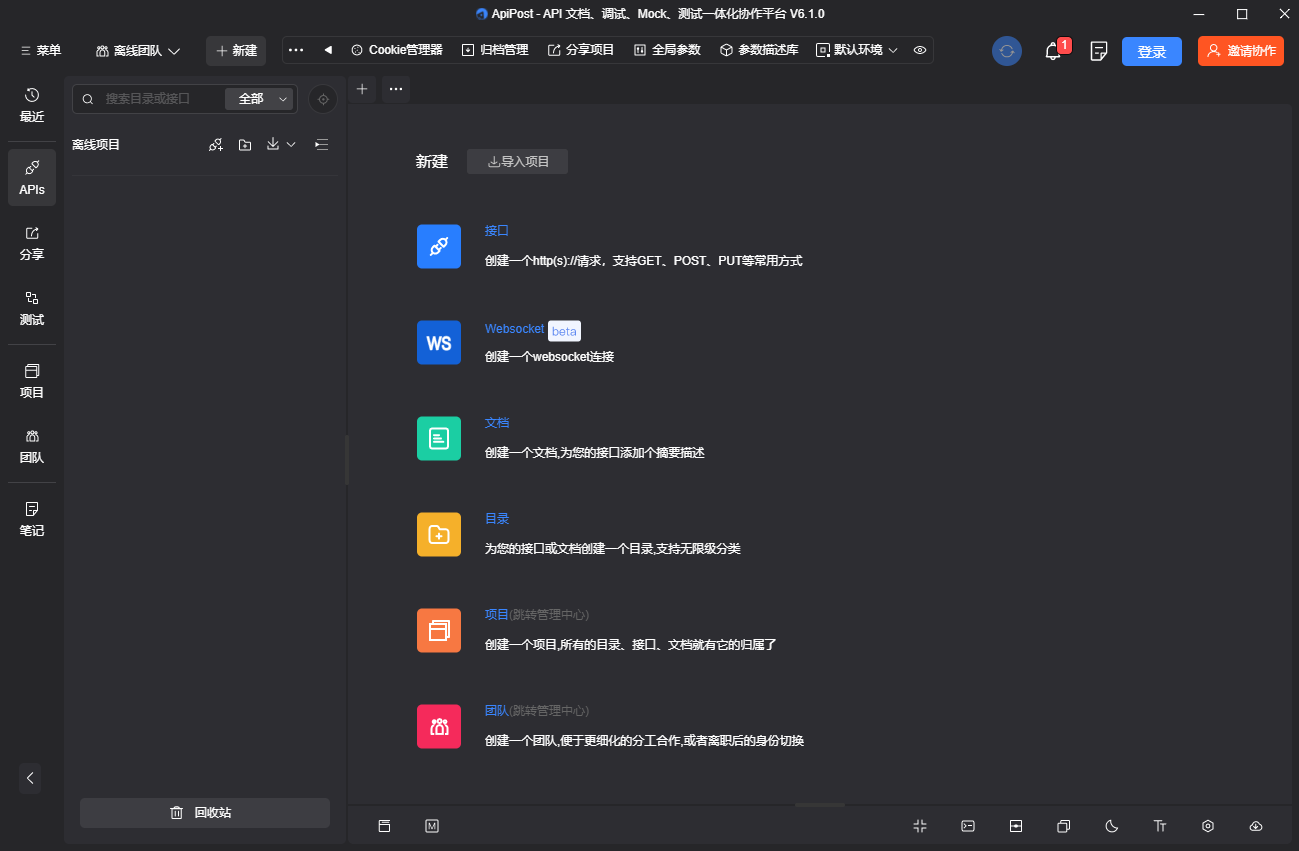Open the 接口 creation link
This screenshot has height=851, width=1299.
pyautogui.click(x=497, y=230)
